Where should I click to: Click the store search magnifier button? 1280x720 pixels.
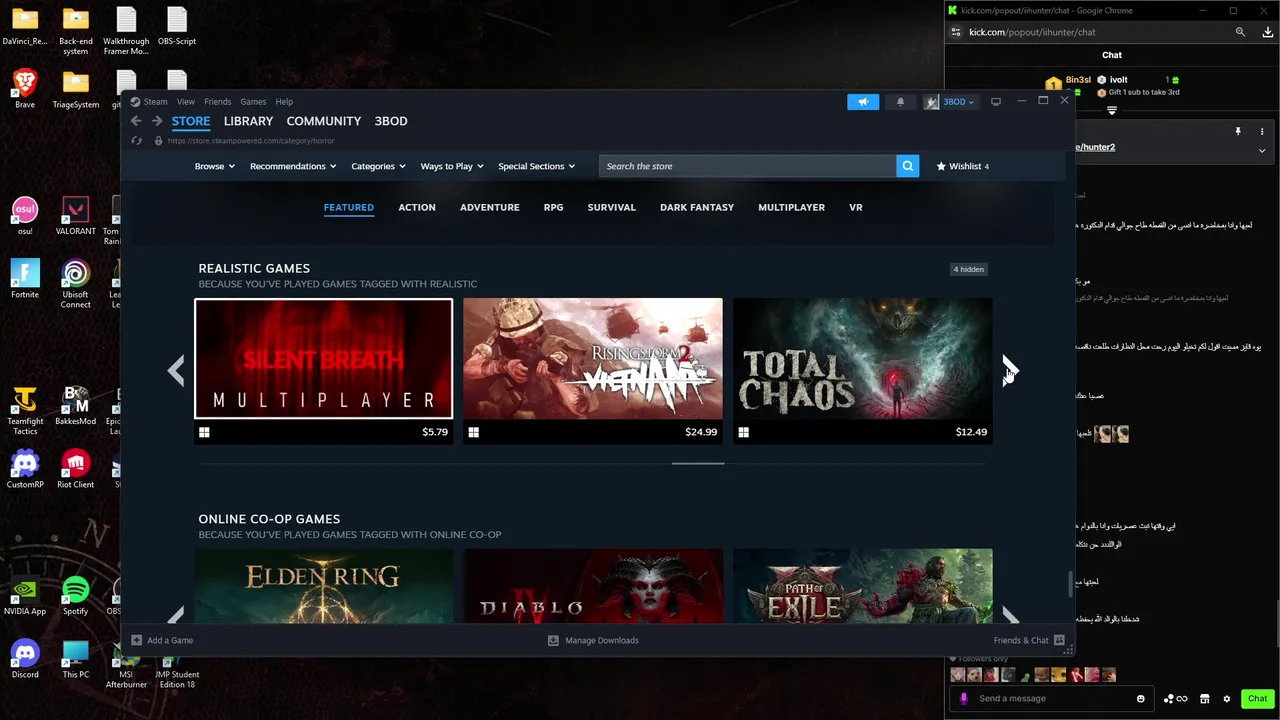[907, 166]
